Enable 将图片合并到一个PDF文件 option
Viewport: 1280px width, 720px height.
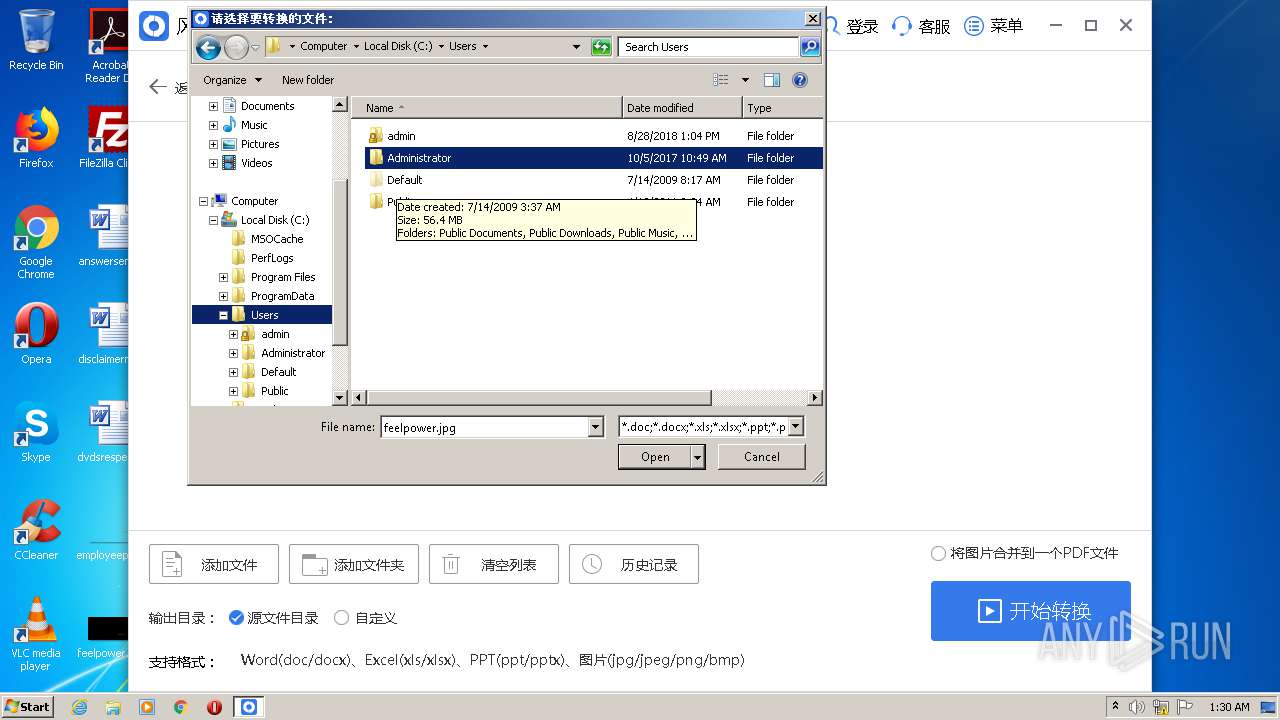click(938, 553)
